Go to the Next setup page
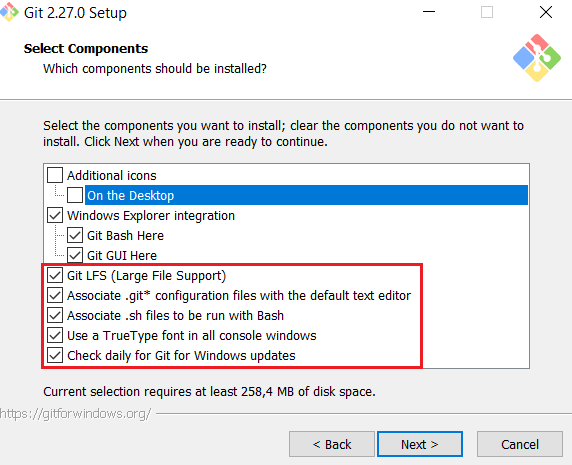572x465 pixels. pos(420,444)
